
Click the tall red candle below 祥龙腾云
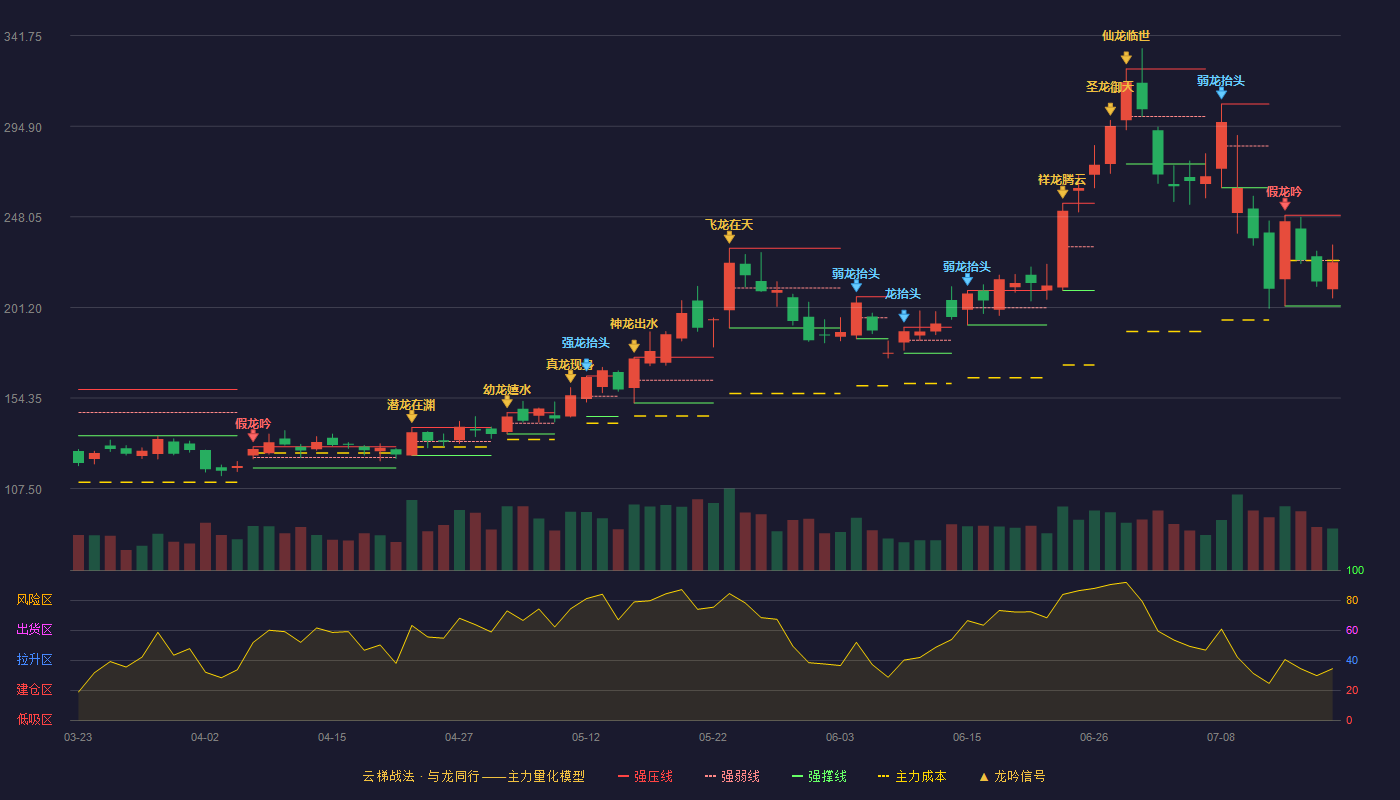click(1062, 249)
